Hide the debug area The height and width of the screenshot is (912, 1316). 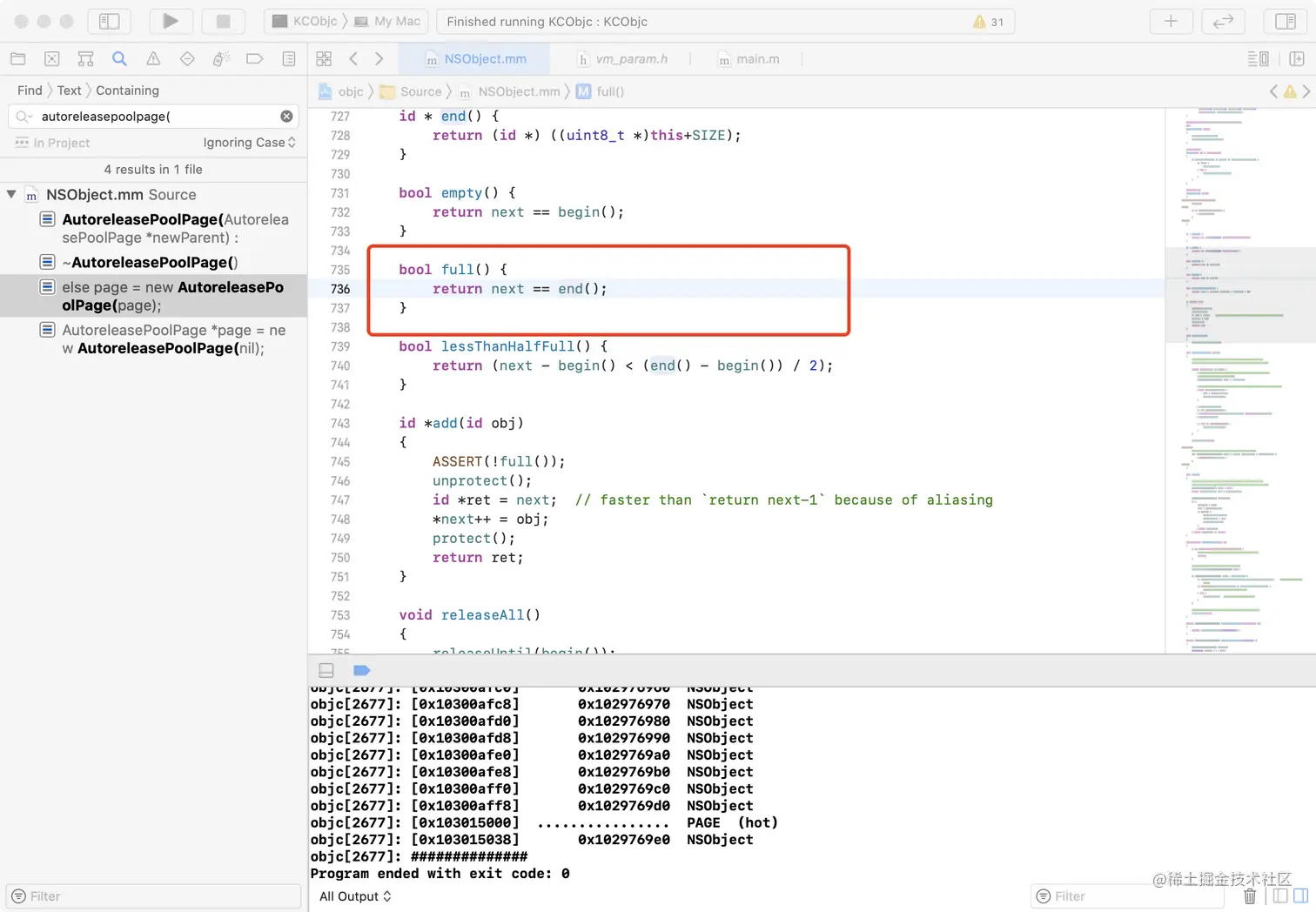[326, 670]
